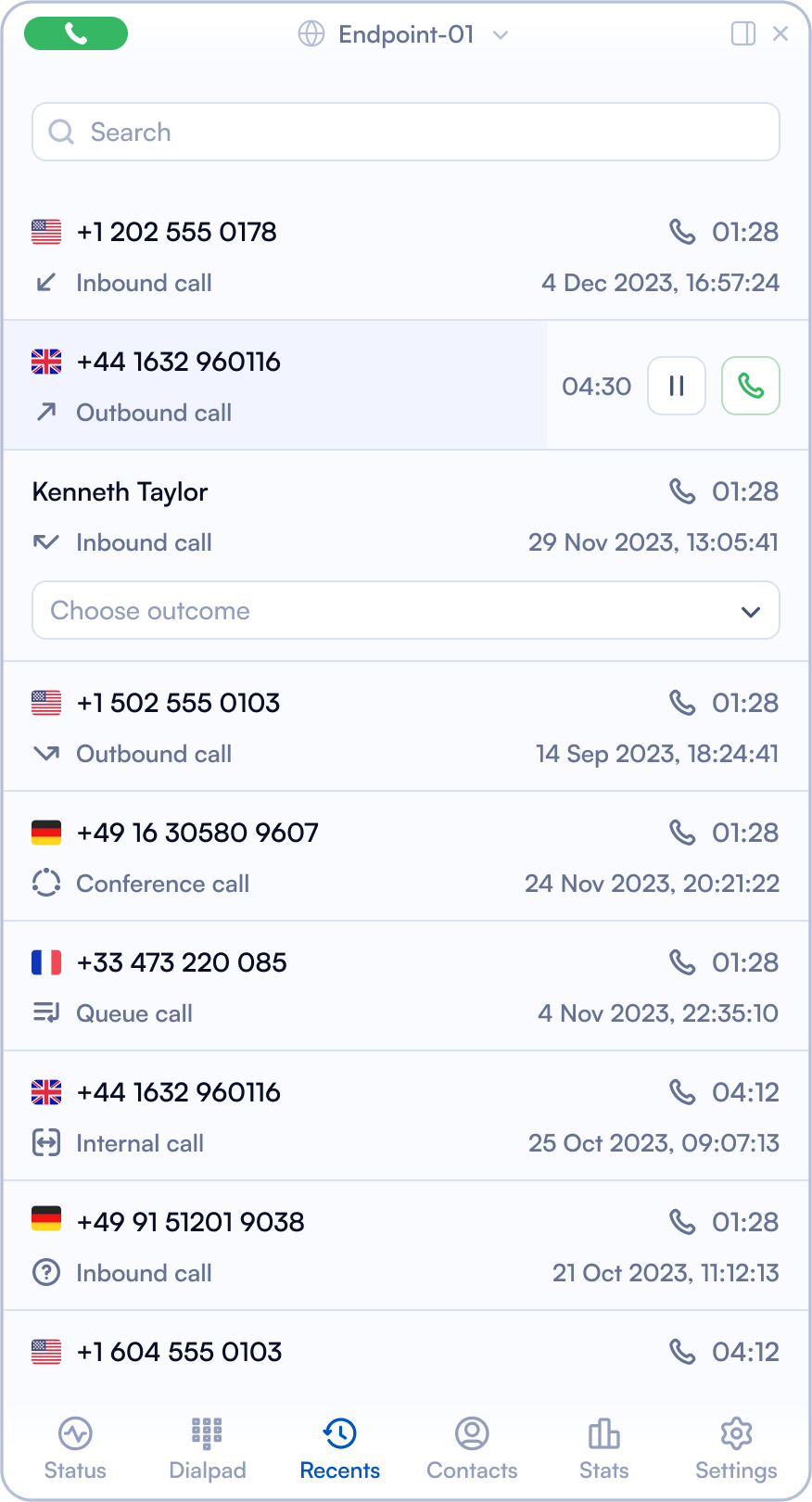The height and width of the screenshot is (1502, 812).
Task: Expand the Choose outcome dropdown
Action: coord(406,610)
